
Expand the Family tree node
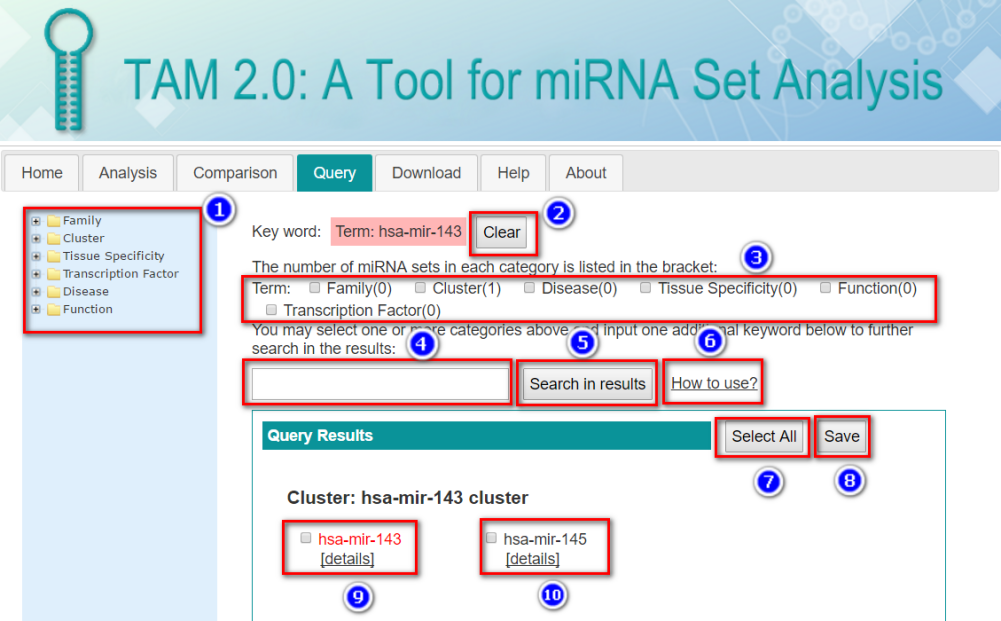point(36,221)
